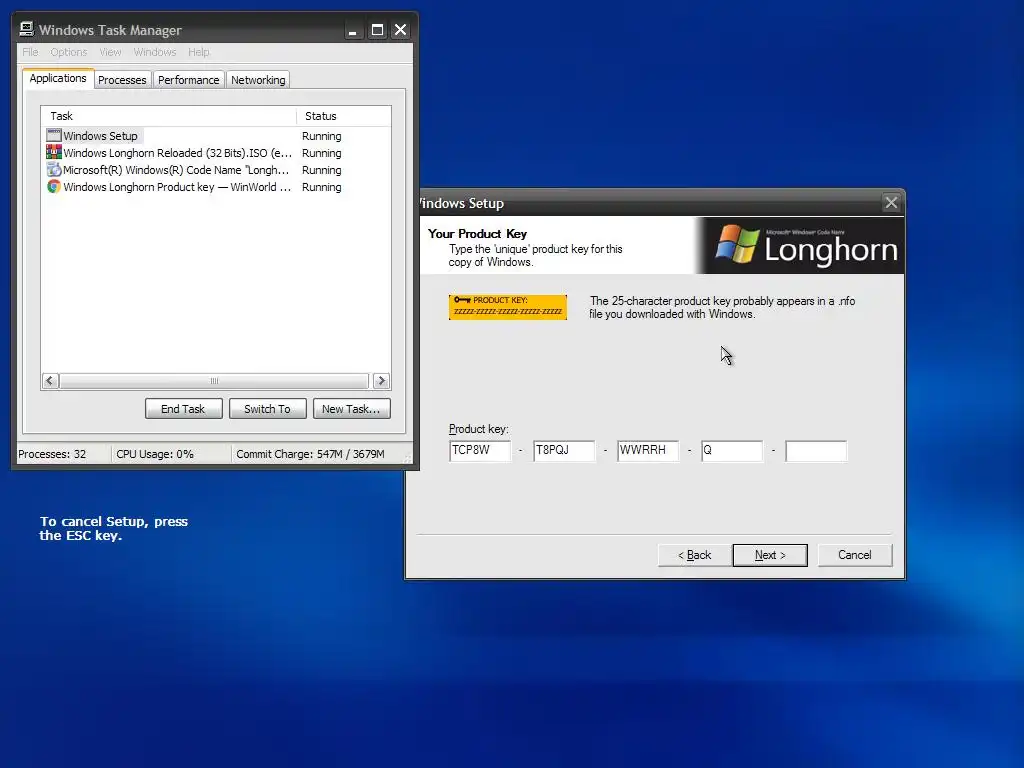Image resolution: width=1024 pixels, height=768 pixels.
Task: Open the File menu in Task Manager
Action: [x=30, y=52]
